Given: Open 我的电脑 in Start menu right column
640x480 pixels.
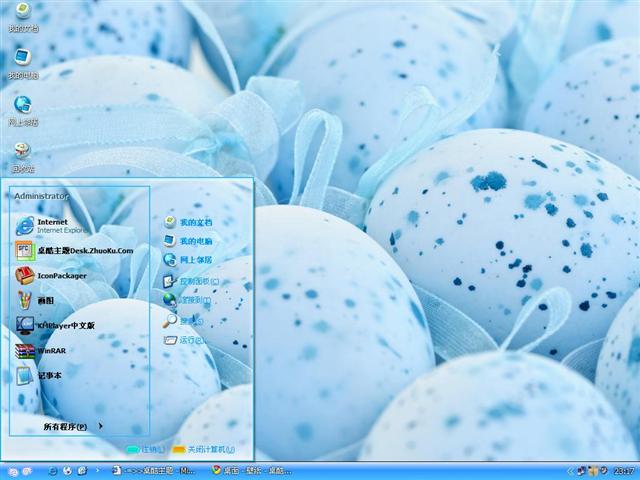Looking at the screenshot, I should tap(188, 241).
